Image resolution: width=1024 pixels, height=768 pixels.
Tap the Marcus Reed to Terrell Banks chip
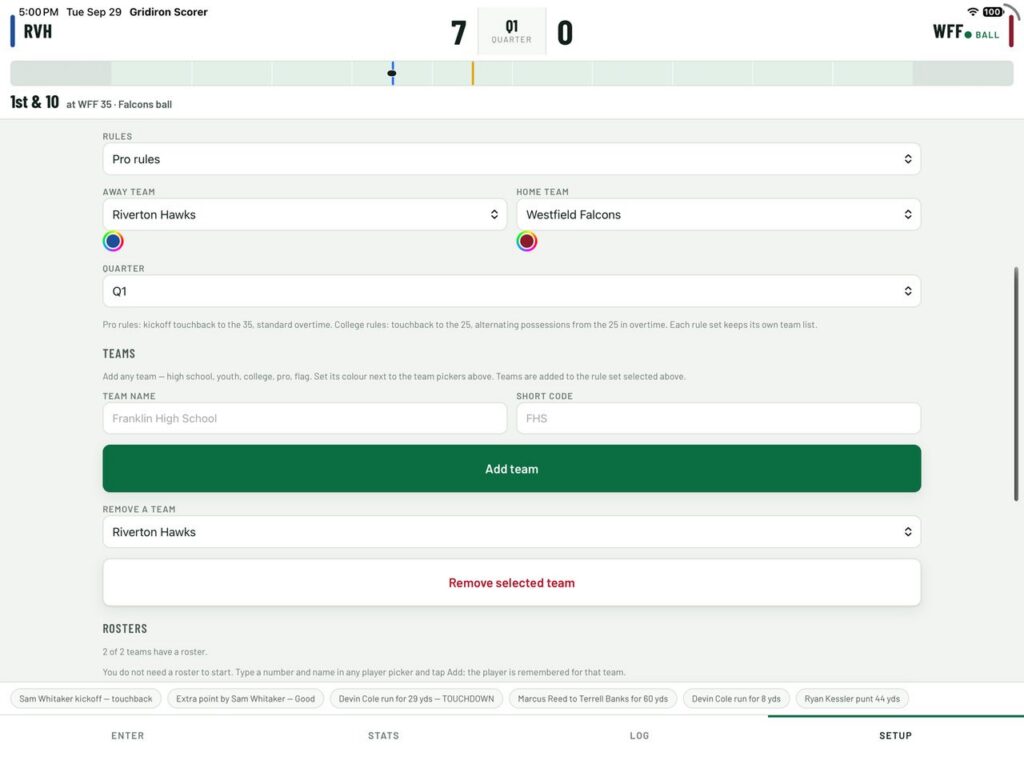point(593,699)
